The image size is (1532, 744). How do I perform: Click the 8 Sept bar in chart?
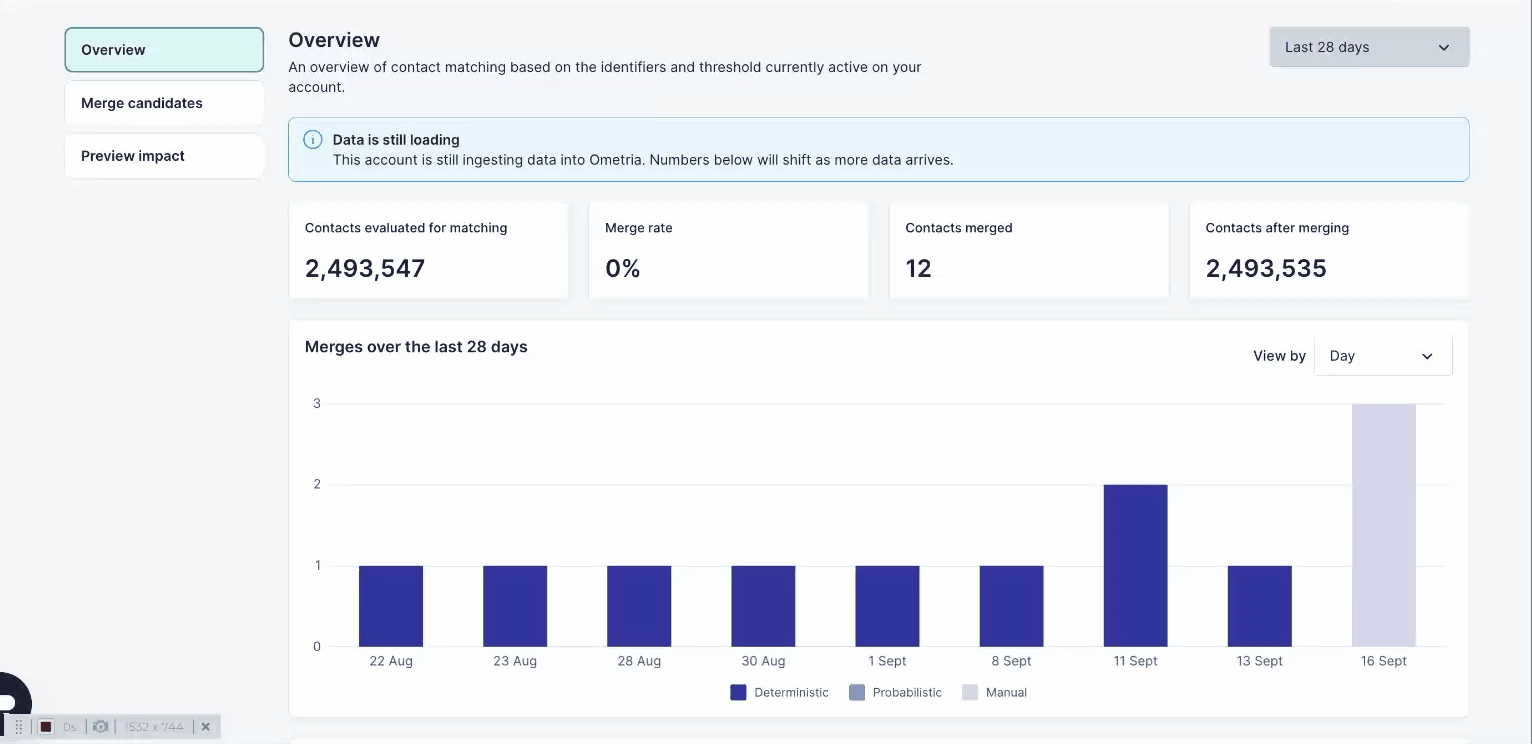coord(1011,606)
